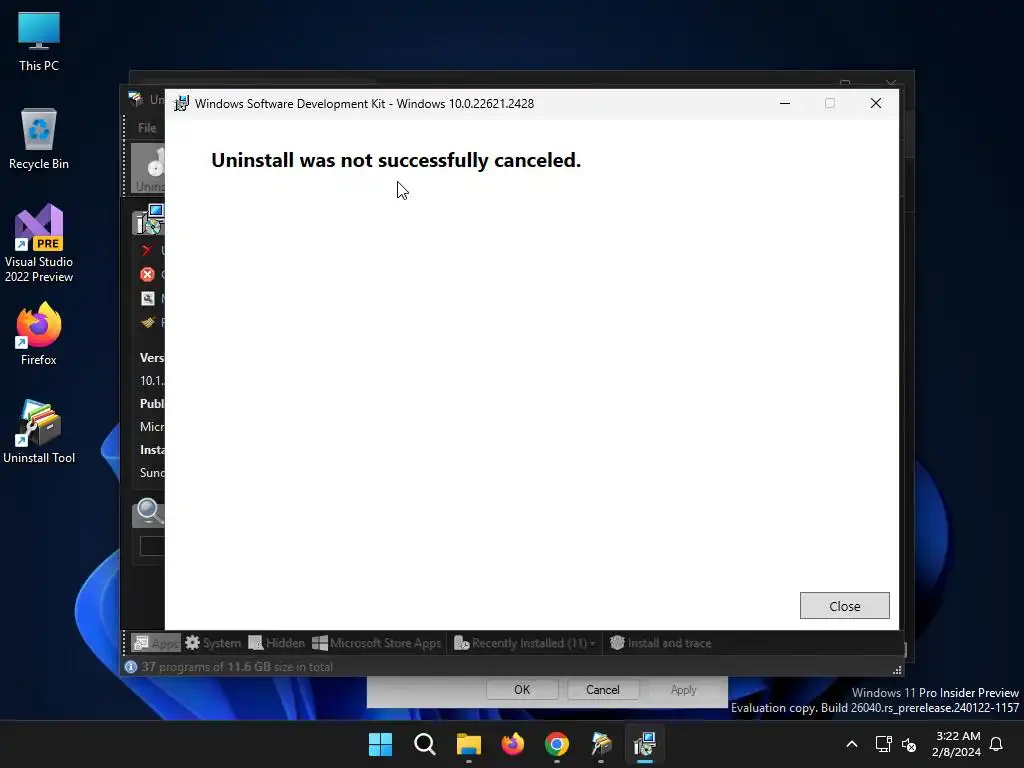Switch to the Hidden tab

click(x=276, y=643)
